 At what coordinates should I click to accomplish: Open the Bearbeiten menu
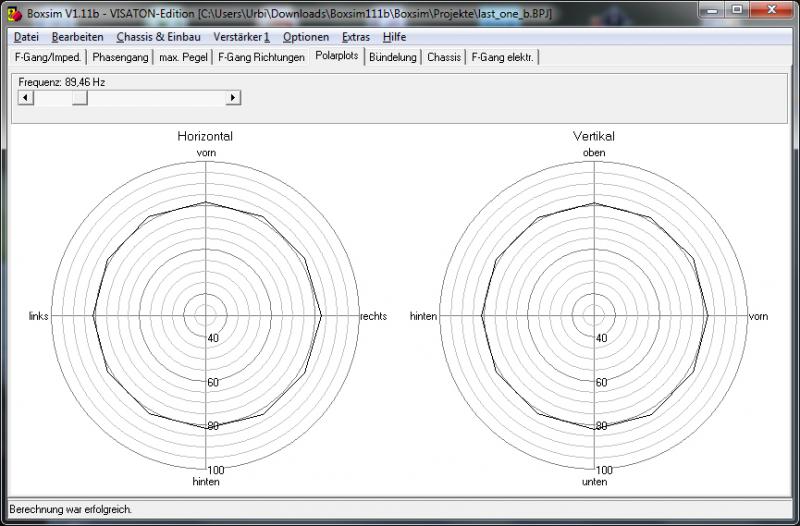point(77,37)
